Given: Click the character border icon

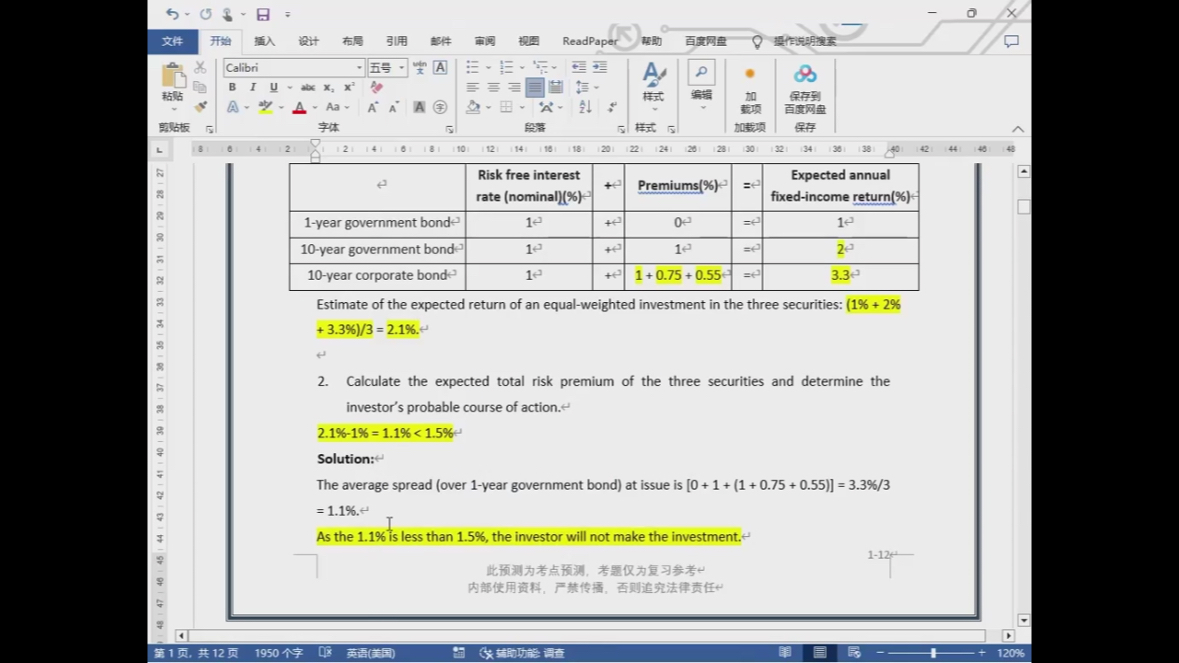Looking at the screenshot, I should click(440, 68).
